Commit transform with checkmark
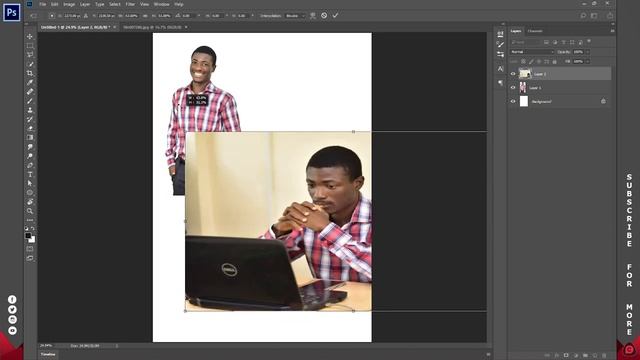The width and height of the screenshot is (640, 360). tap(335, 16)
